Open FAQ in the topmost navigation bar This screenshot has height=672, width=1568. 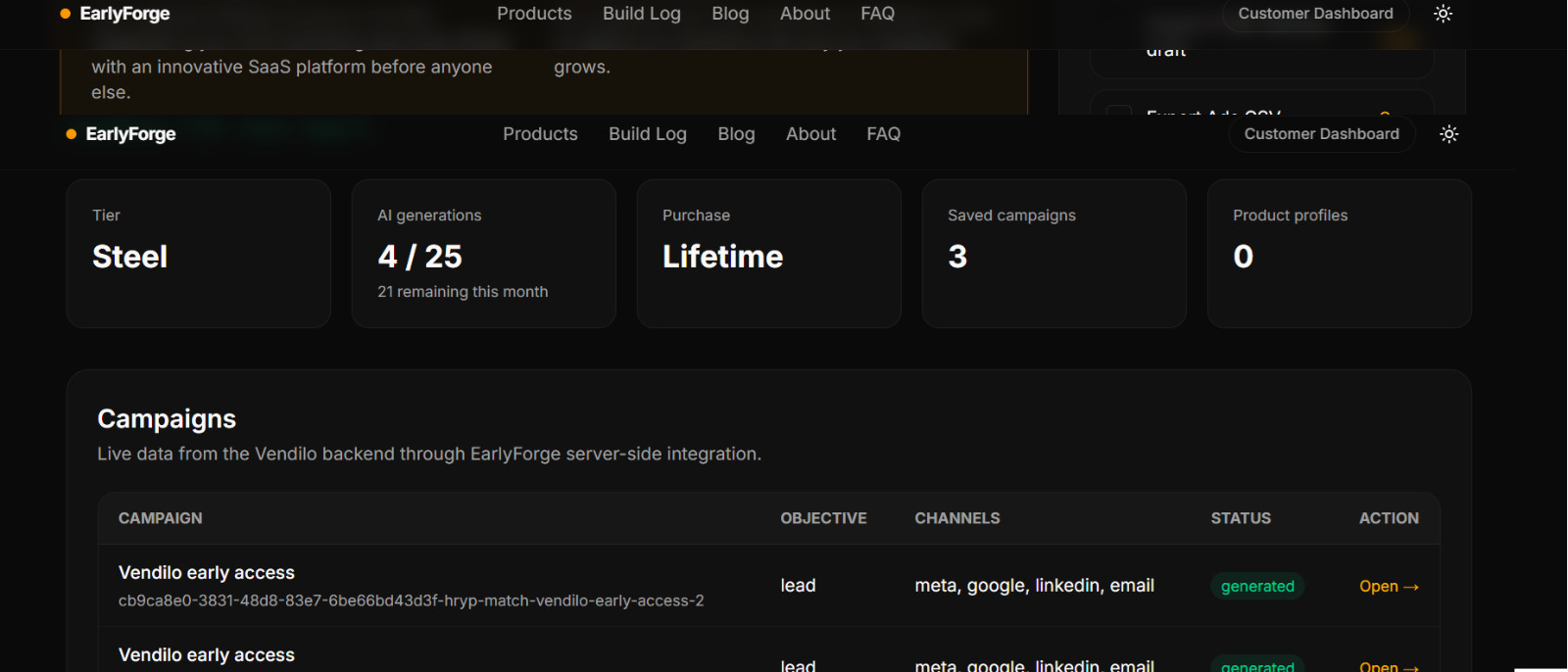tap(877, 14)
